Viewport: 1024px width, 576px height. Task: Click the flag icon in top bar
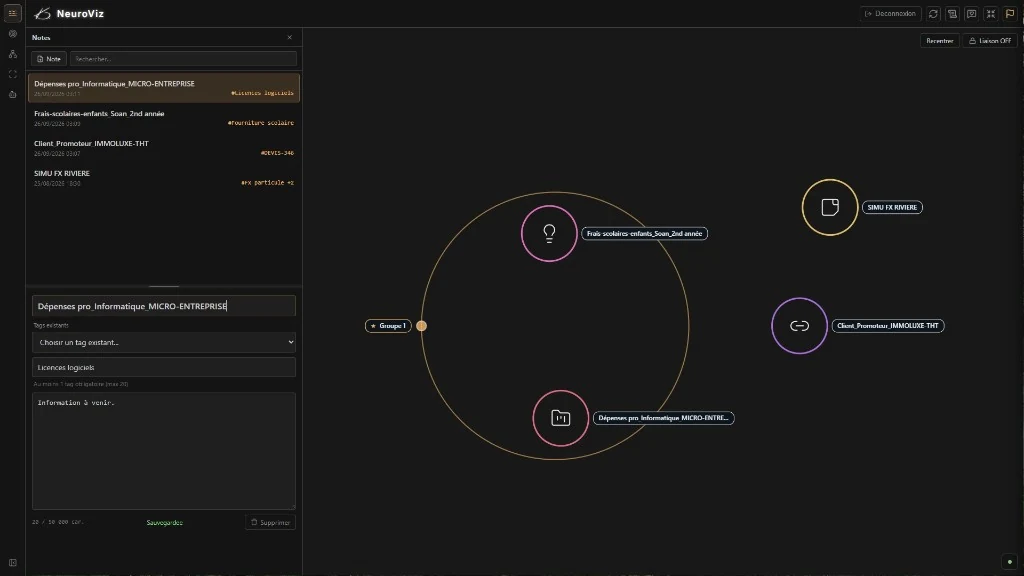pyautogui.click(x=1010, y=14)
